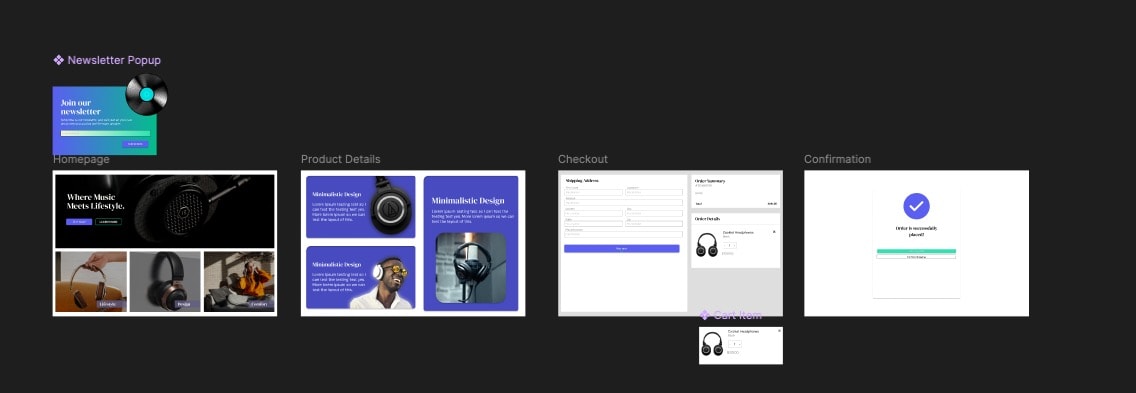Click the green button in Confirmation frame
Screen dimensions: 1136x393
tap(916, 251)
